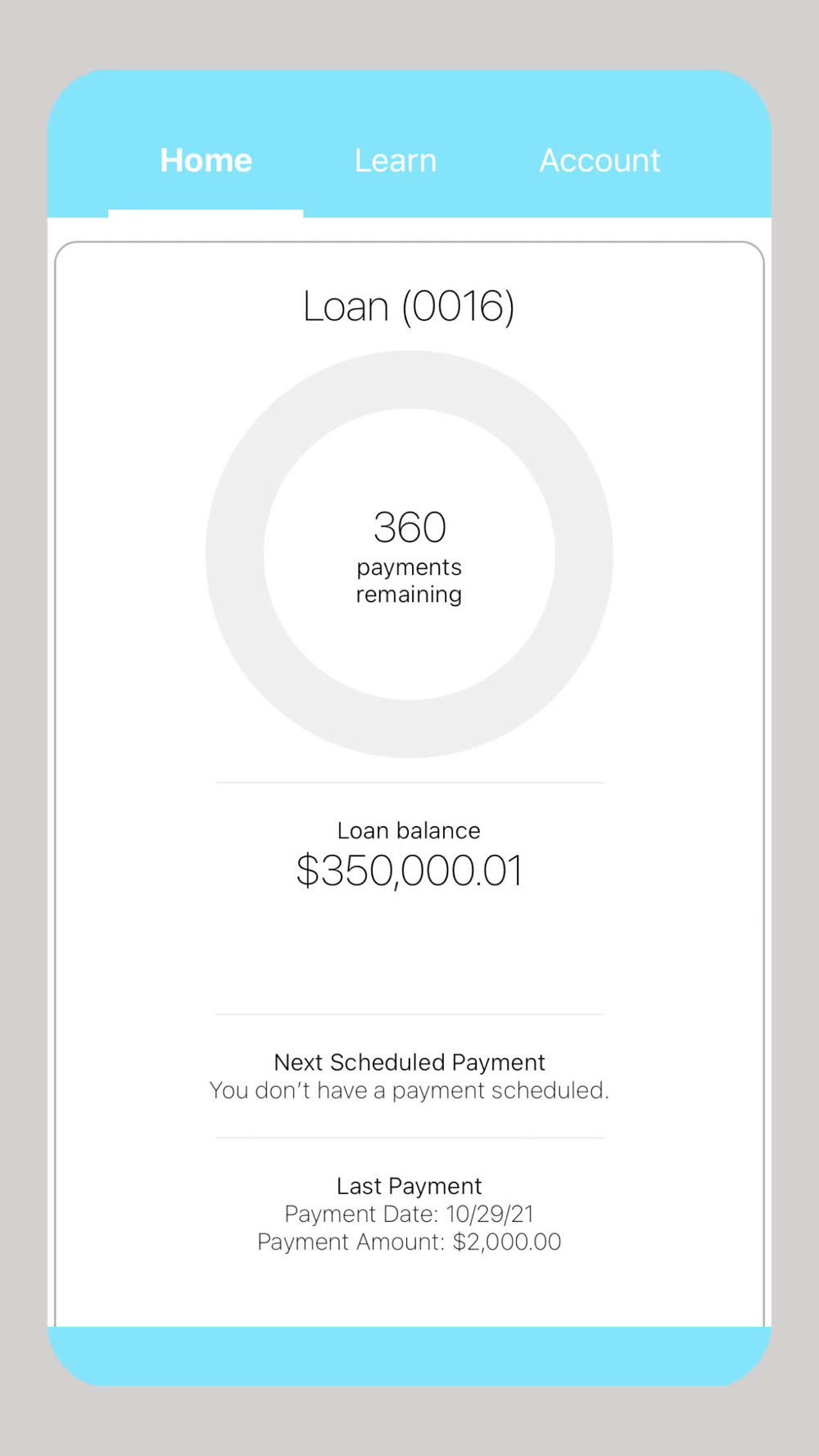Tap the Loan balance label
The width and height of the screenshot is (819, 1456).
tap(409, 830)
